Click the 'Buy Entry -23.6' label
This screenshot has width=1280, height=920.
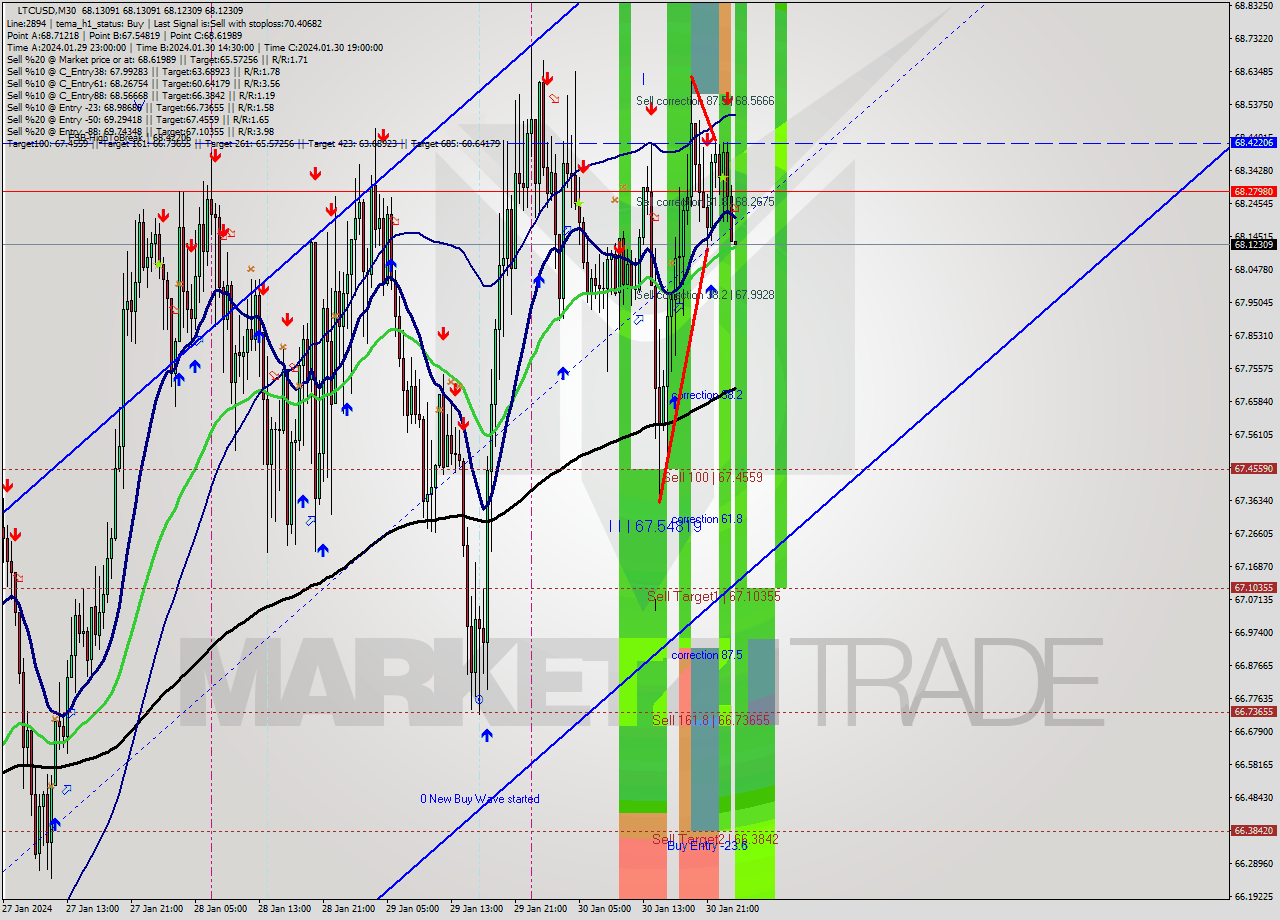pos(707,846)
